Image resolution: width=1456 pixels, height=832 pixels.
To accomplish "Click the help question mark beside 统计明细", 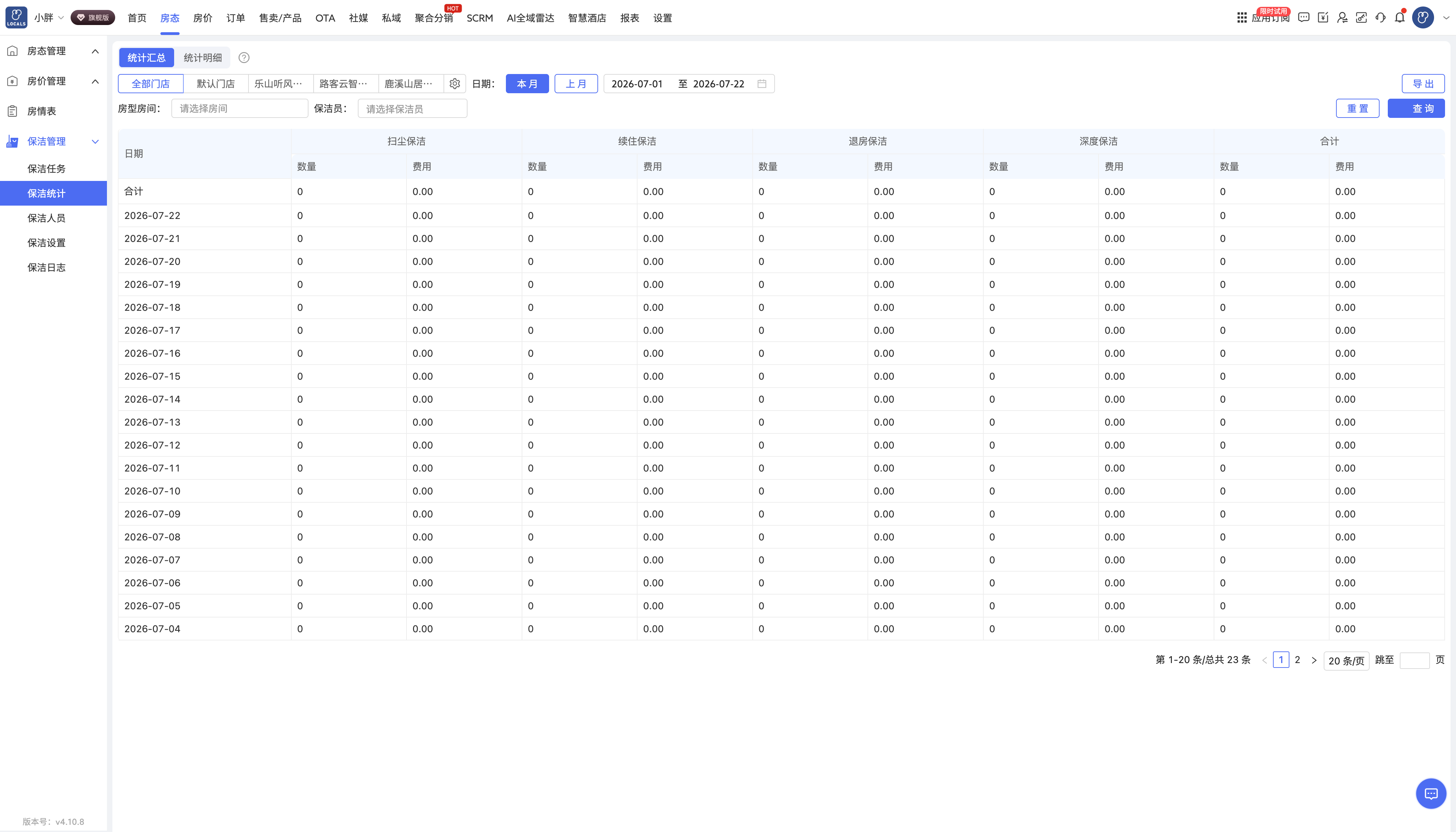I will tap(244, 58).
